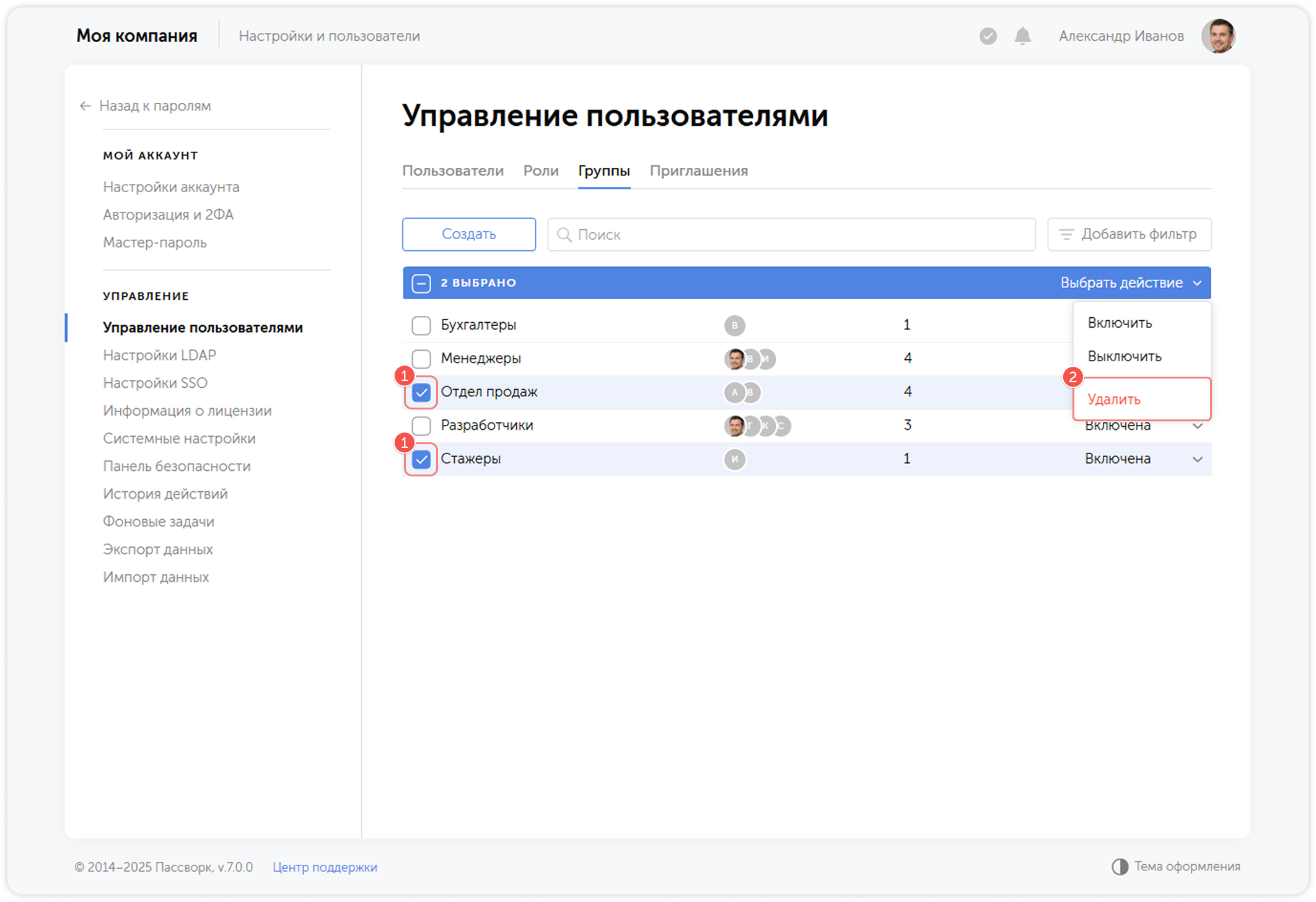The height and width of the screenshot is (902, 1316).
Task: Open Настройки LDAP
Action: coord(159,355)
